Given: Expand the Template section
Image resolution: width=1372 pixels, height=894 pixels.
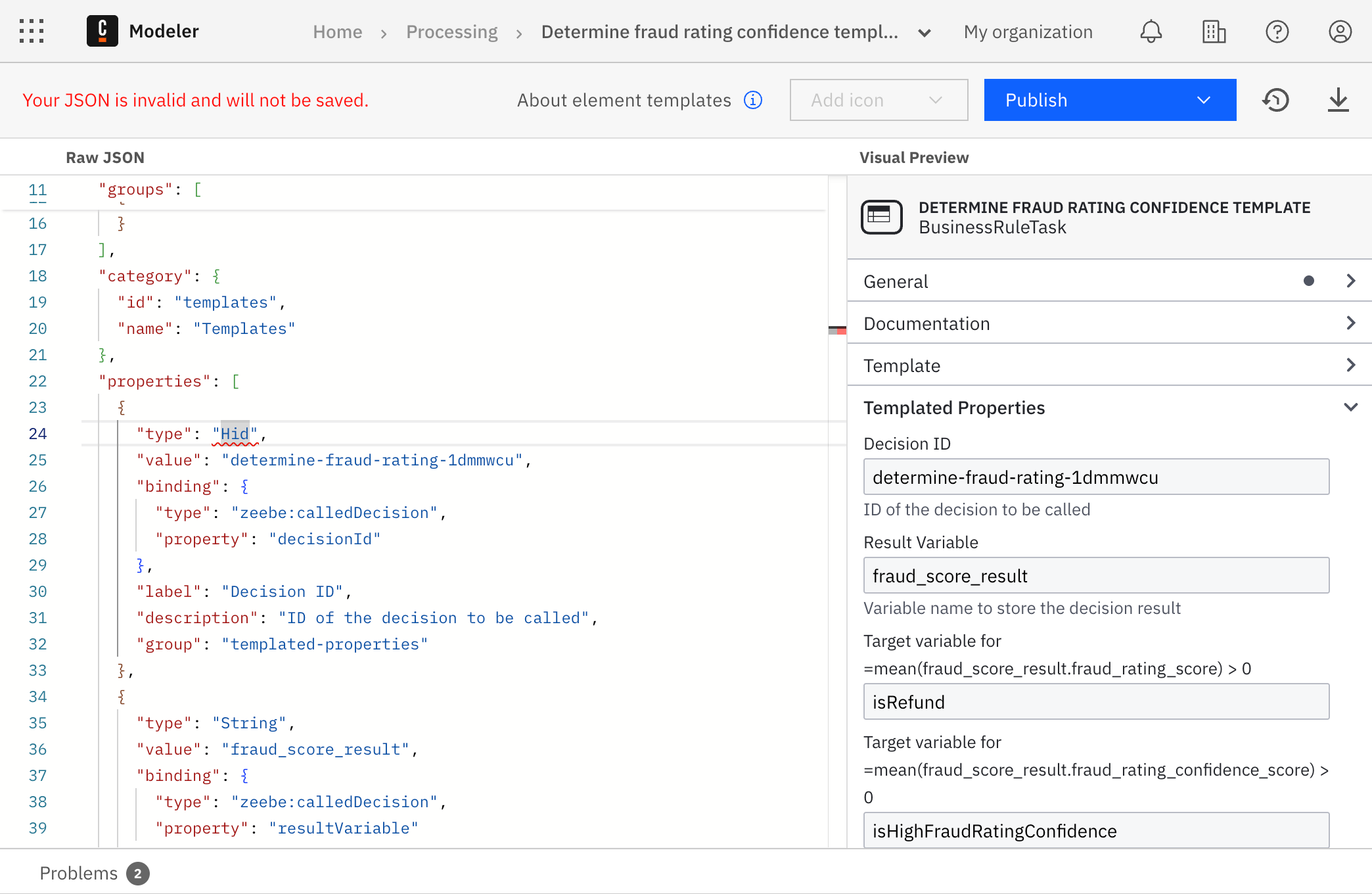Looking at the screenshot, I should coord(1109,365).
